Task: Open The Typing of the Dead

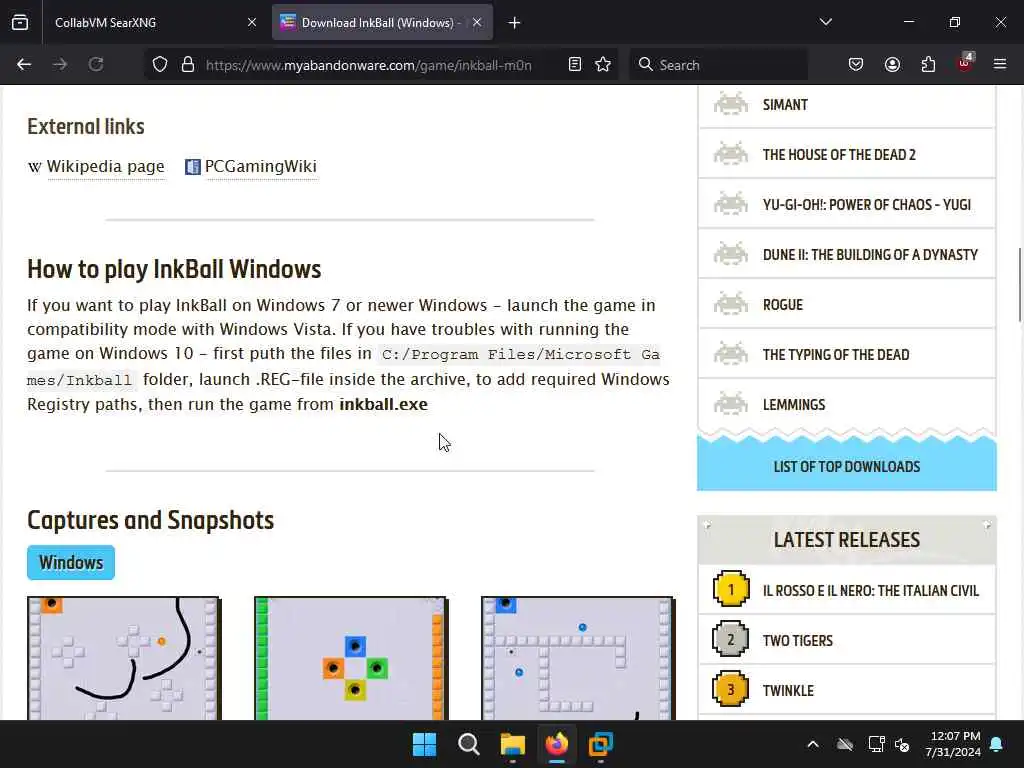Action: point(836,355)
